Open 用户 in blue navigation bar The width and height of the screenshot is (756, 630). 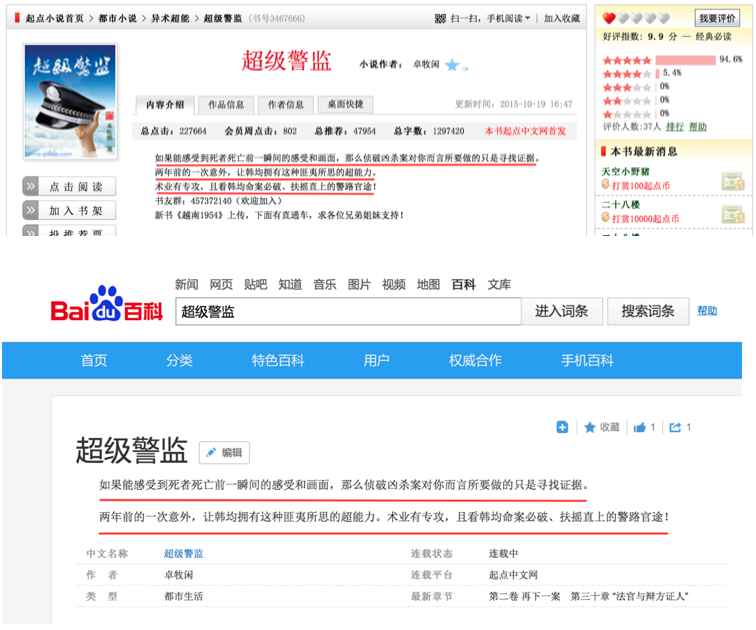point(377,361)
